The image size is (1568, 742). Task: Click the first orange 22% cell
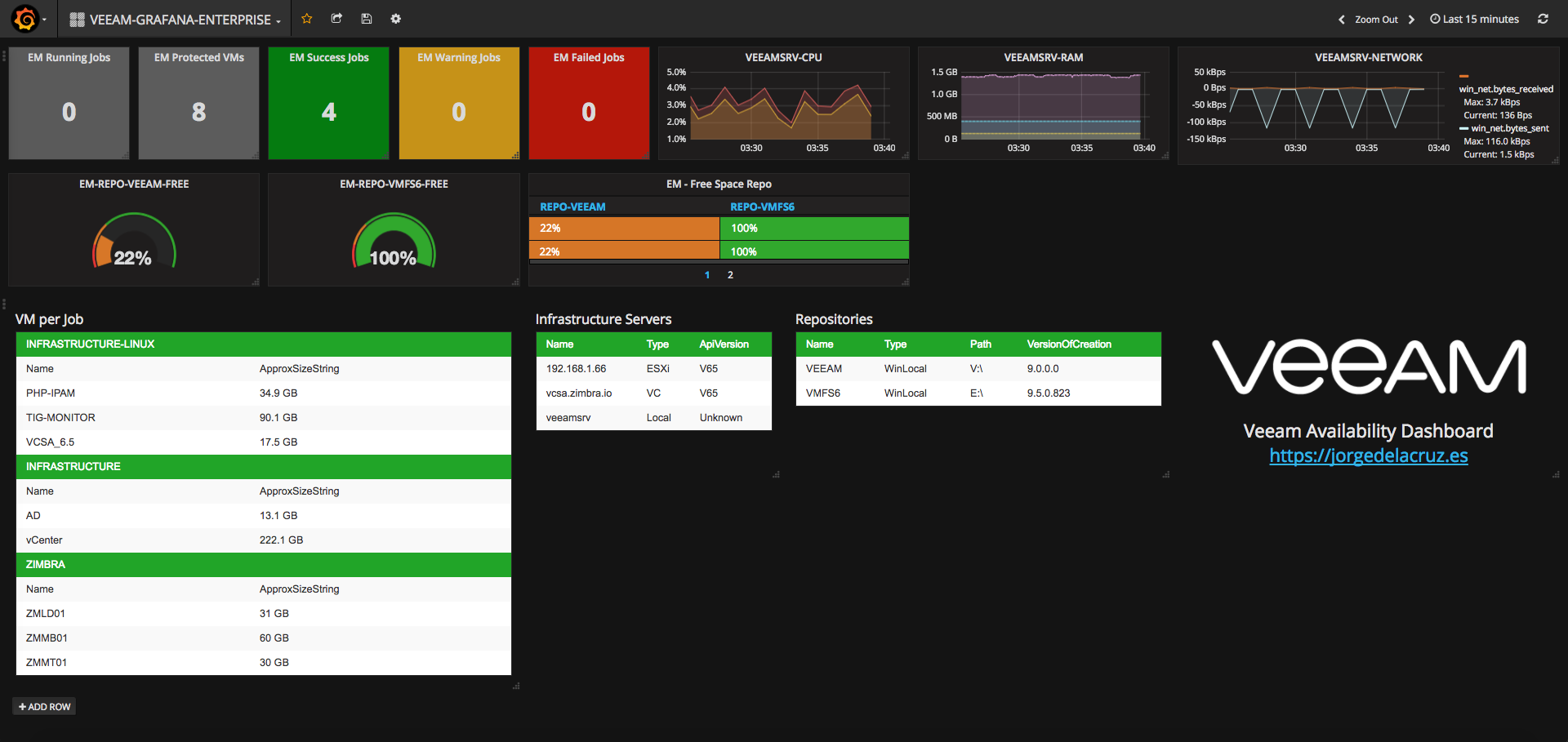624,228
